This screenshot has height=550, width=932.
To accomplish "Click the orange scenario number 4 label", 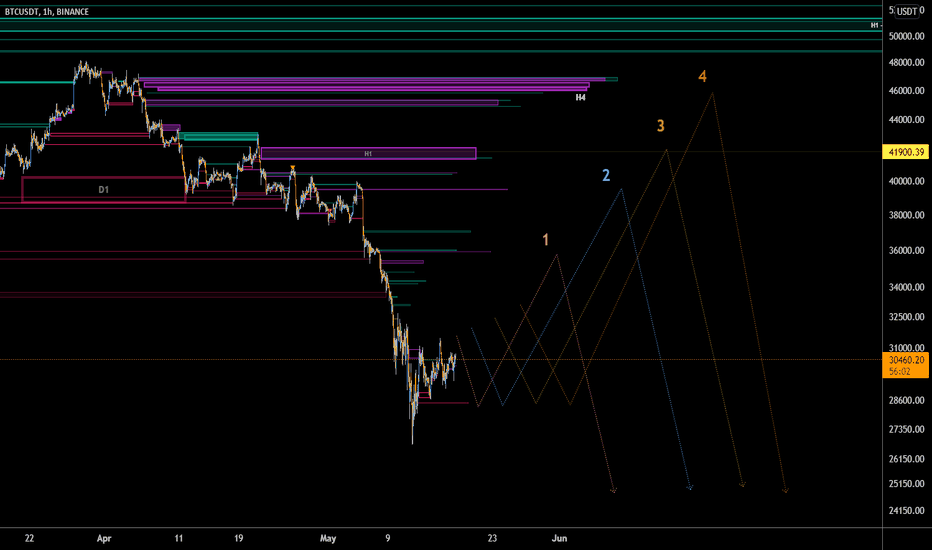I will 703,76.
